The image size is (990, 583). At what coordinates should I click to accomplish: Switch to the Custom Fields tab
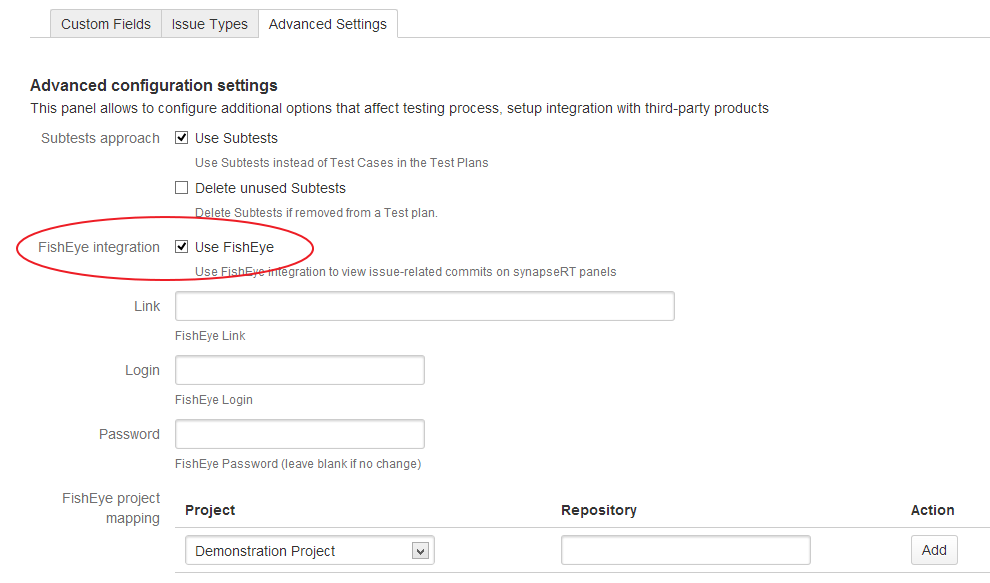pos(106,24)
